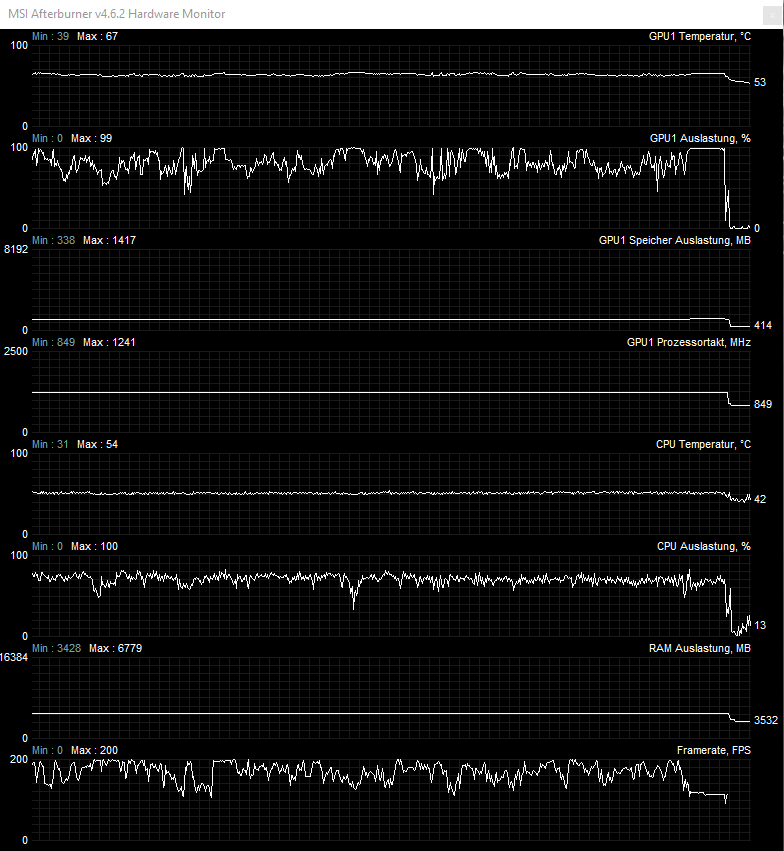Select the GPU1 Auslastung, % graph title
Viewport: 784px width, 851px height.
pyautogui.click(x=700, y=138)
